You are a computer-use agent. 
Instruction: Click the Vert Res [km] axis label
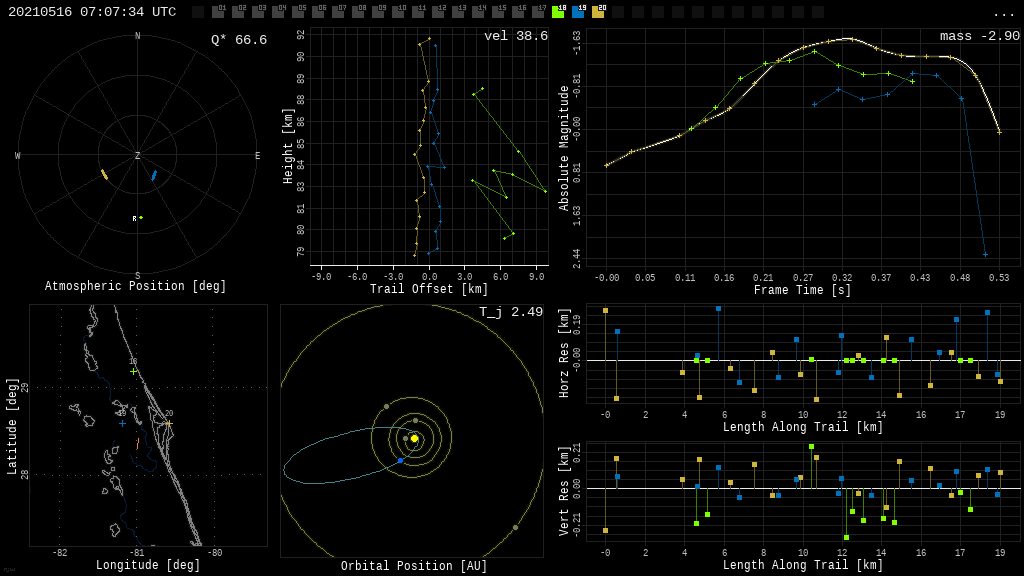click(x=564, y=492)
